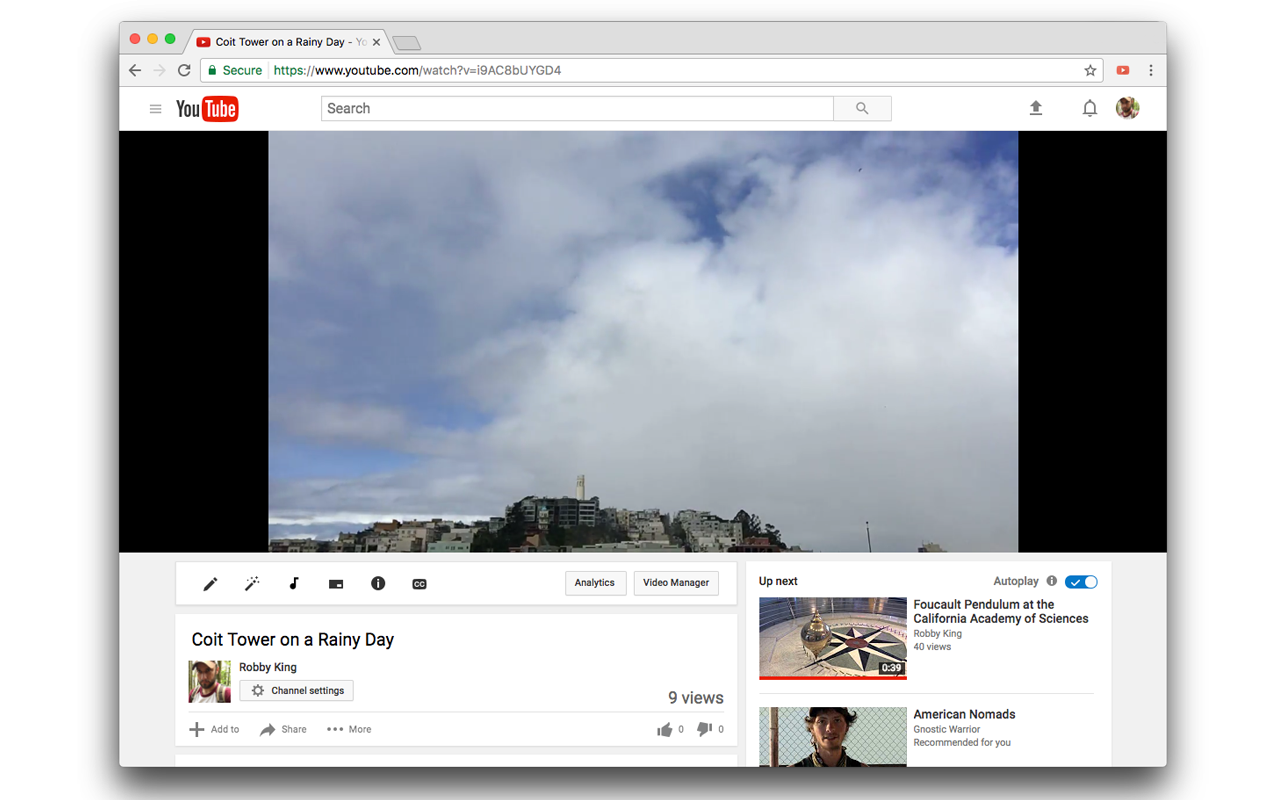Share the video with the arrow icon

pyautogui.click(x=267, y=729)
